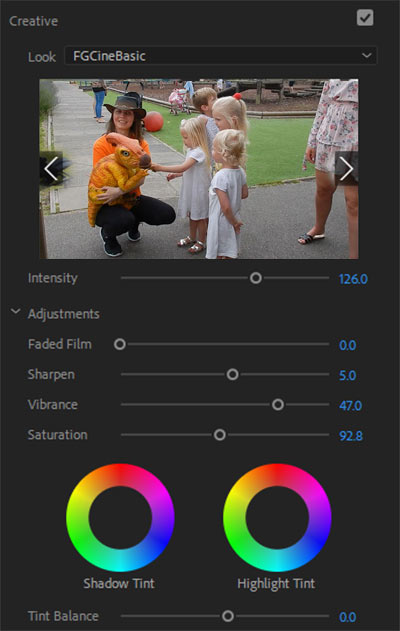Viewport: 400px width, 631px height.
Task: Click the Faded Film slider handle
Action: (x=120, y=344)
